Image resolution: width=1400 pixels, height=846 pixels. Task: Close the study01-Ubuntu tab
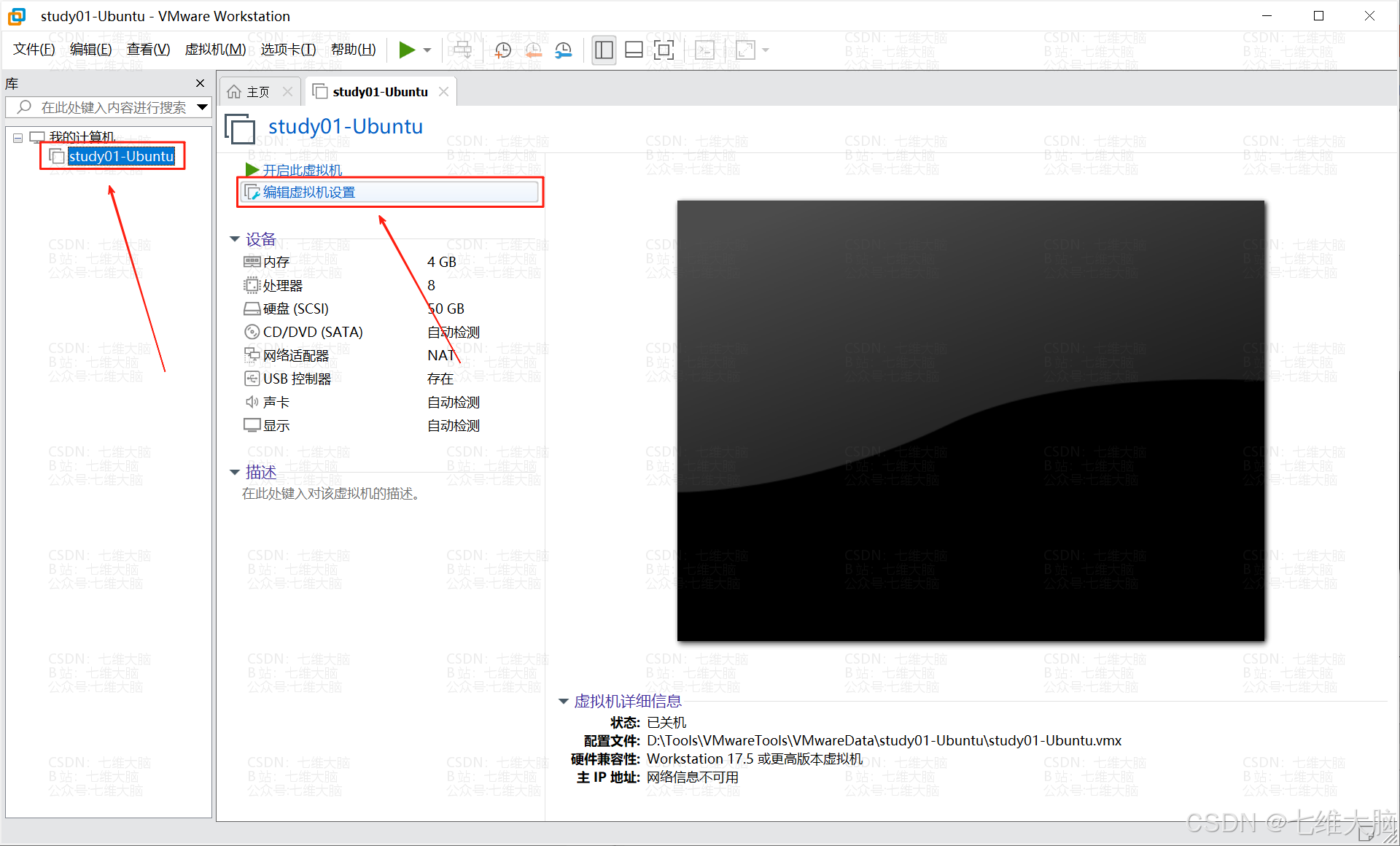pyautogui.click(x=443, y=92)
